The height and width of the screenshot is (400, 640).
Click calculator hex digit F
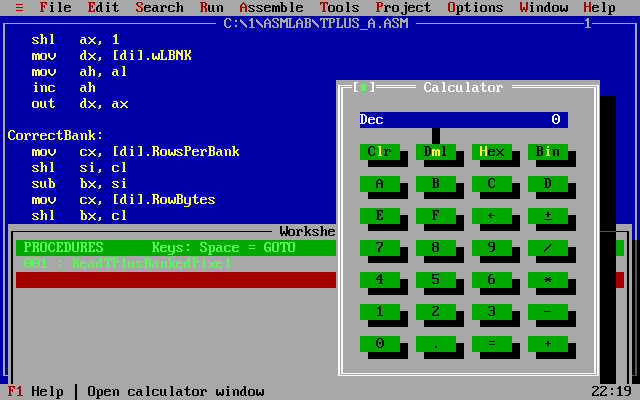click(x=436, y=216)
